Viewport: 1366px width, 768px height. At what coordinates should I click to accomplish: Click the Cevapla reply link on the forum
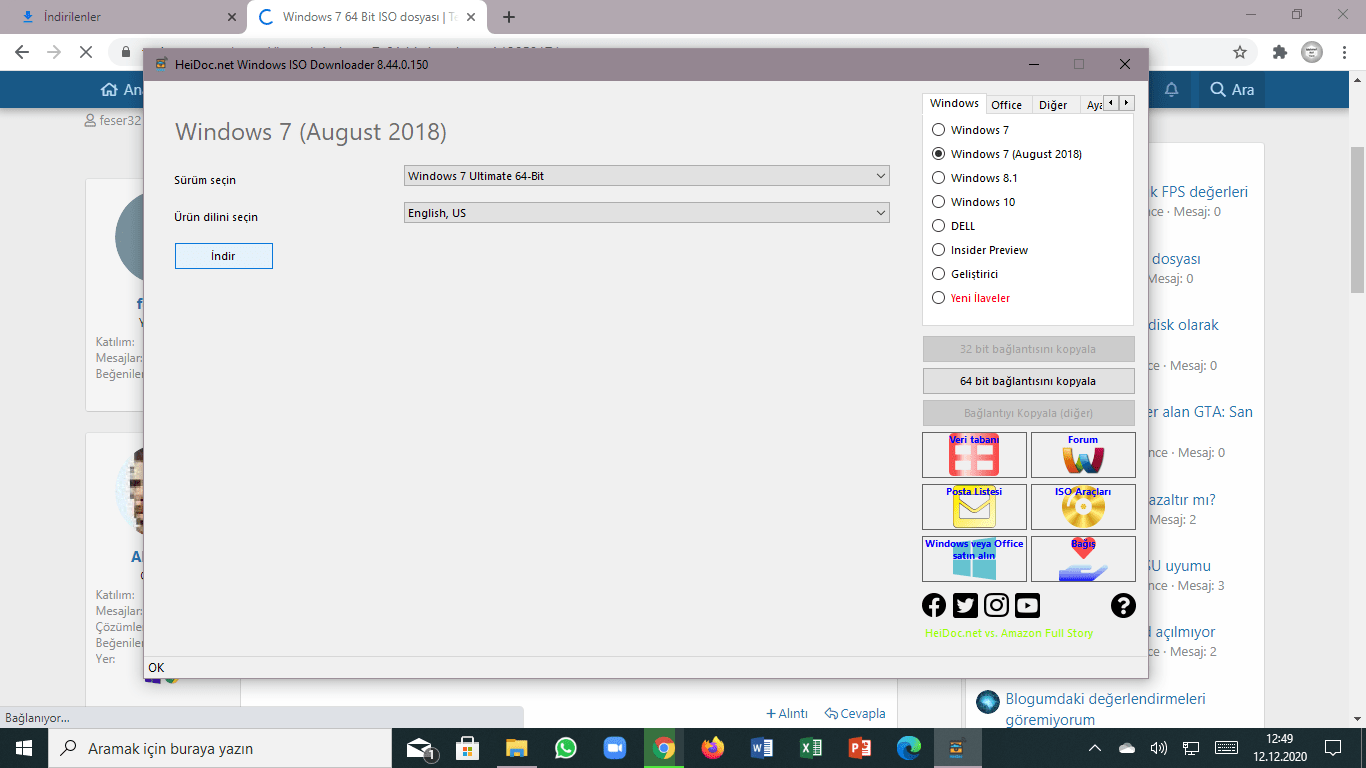coord(855,713)
